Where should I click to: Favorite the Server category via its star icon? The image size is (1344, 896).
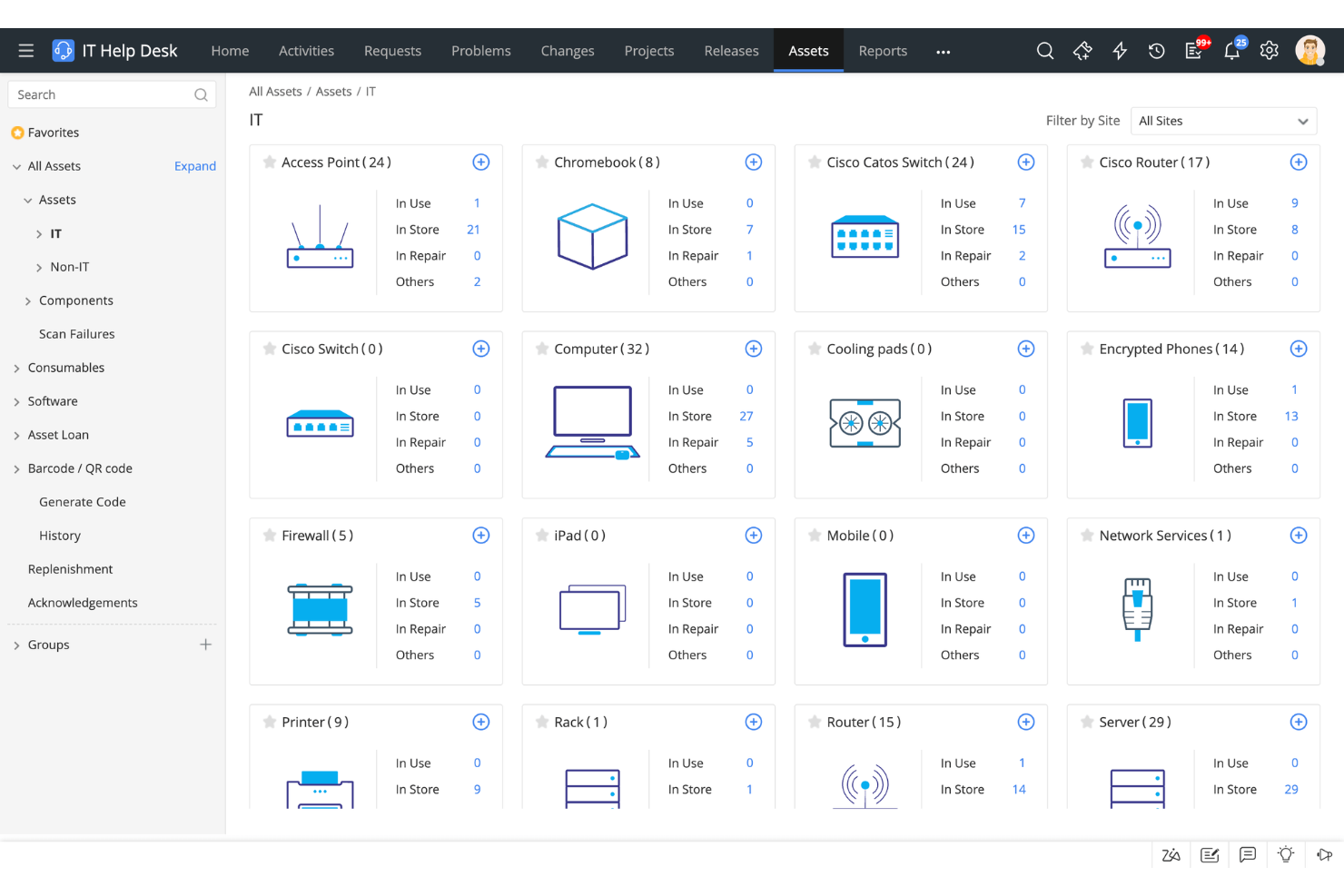(1086, 722)
